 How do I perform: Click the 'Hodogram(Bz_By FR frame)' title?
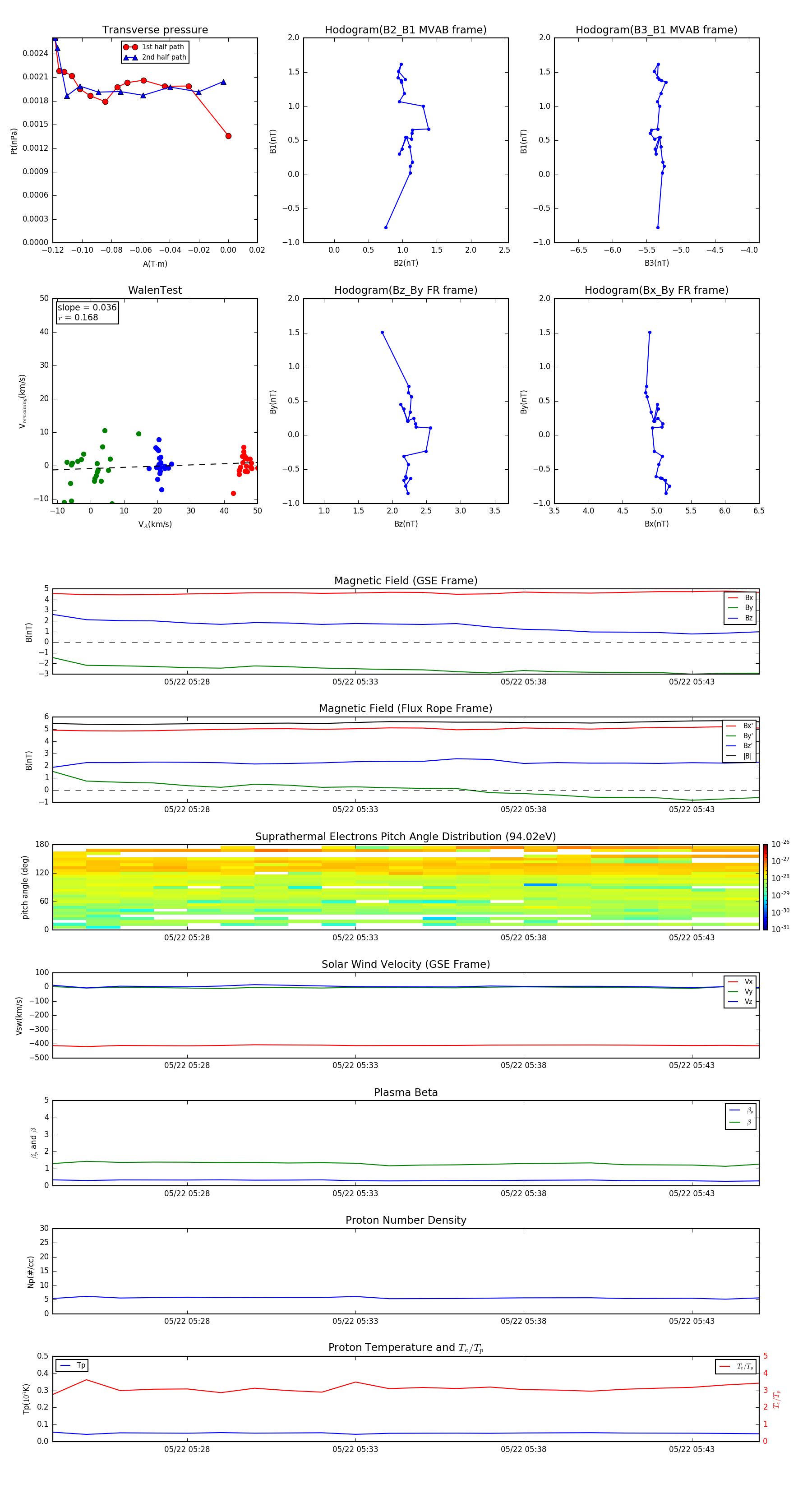pyautogui.click(x=406, y=290)
